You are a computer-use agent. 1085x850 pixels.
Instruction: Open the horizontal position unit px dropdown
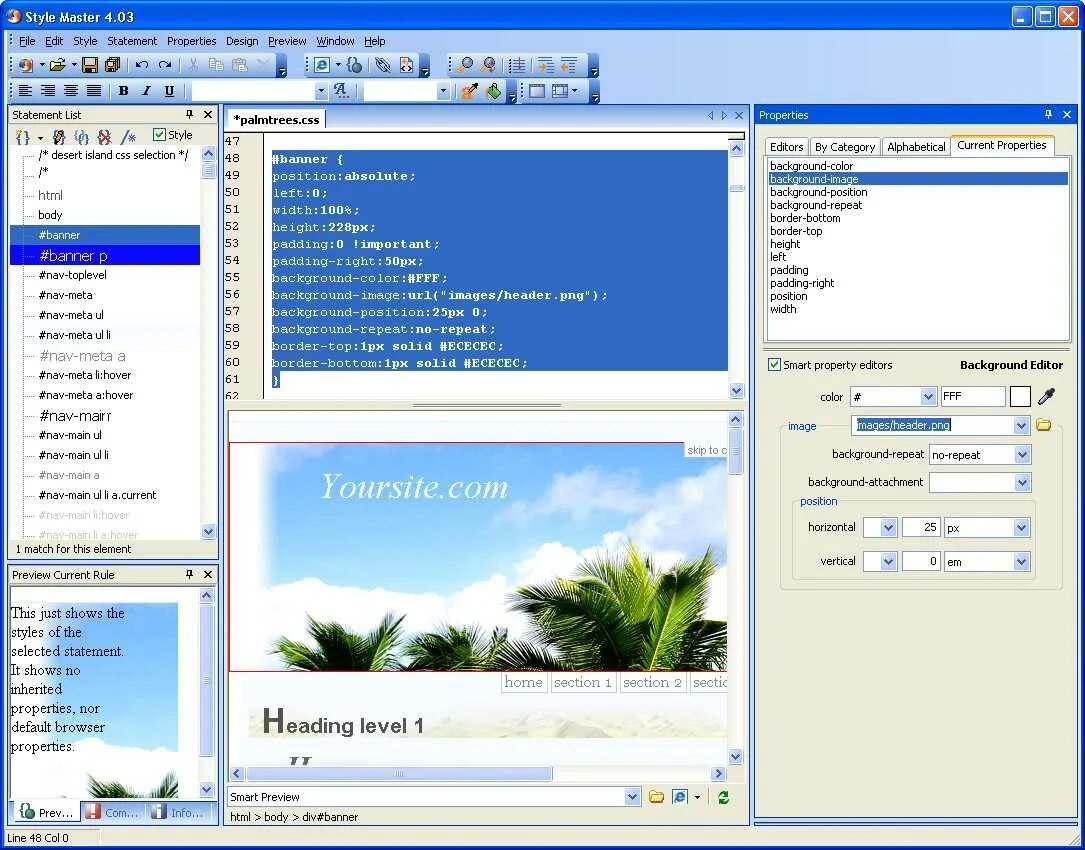[1021, 528]
